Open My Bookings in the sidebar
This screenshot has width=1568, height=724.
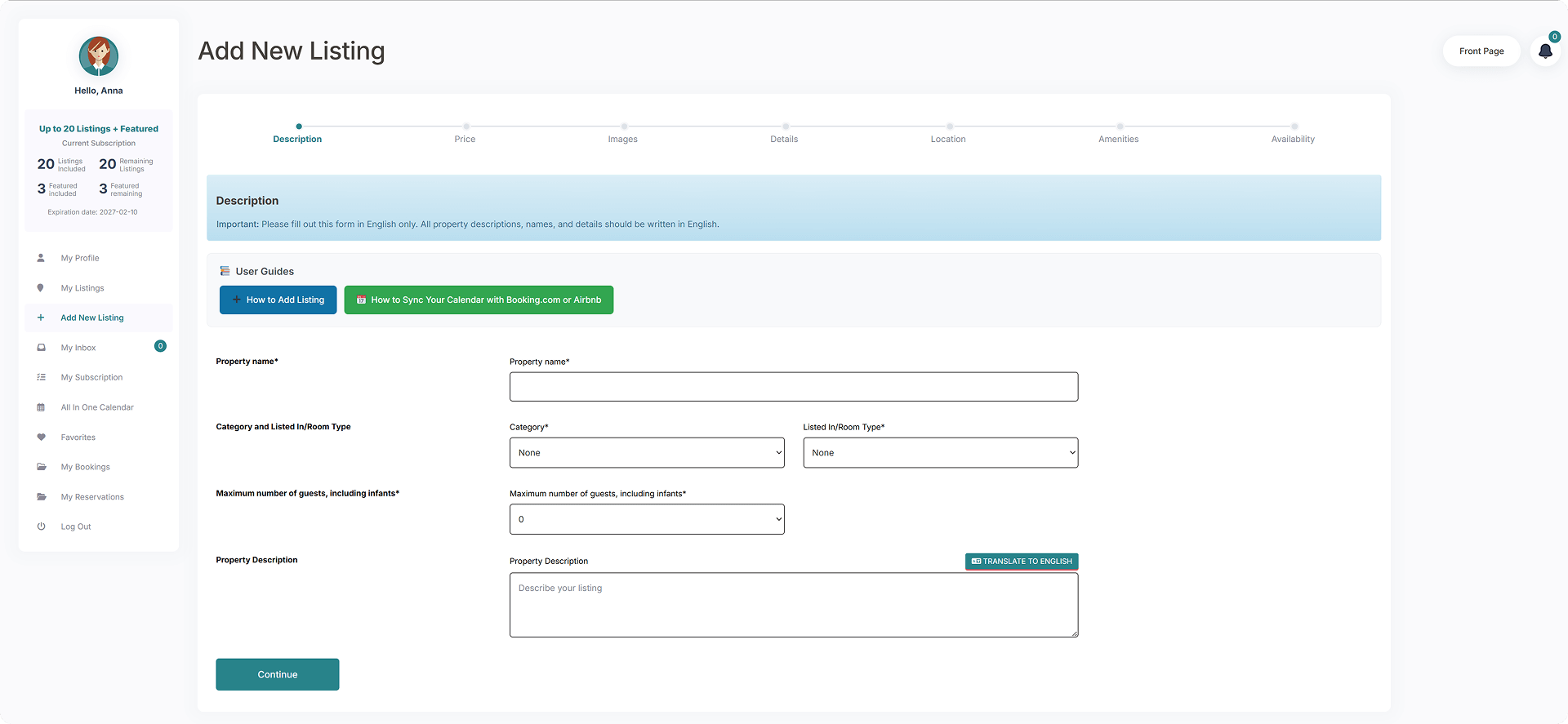click(x=85, y=467)
